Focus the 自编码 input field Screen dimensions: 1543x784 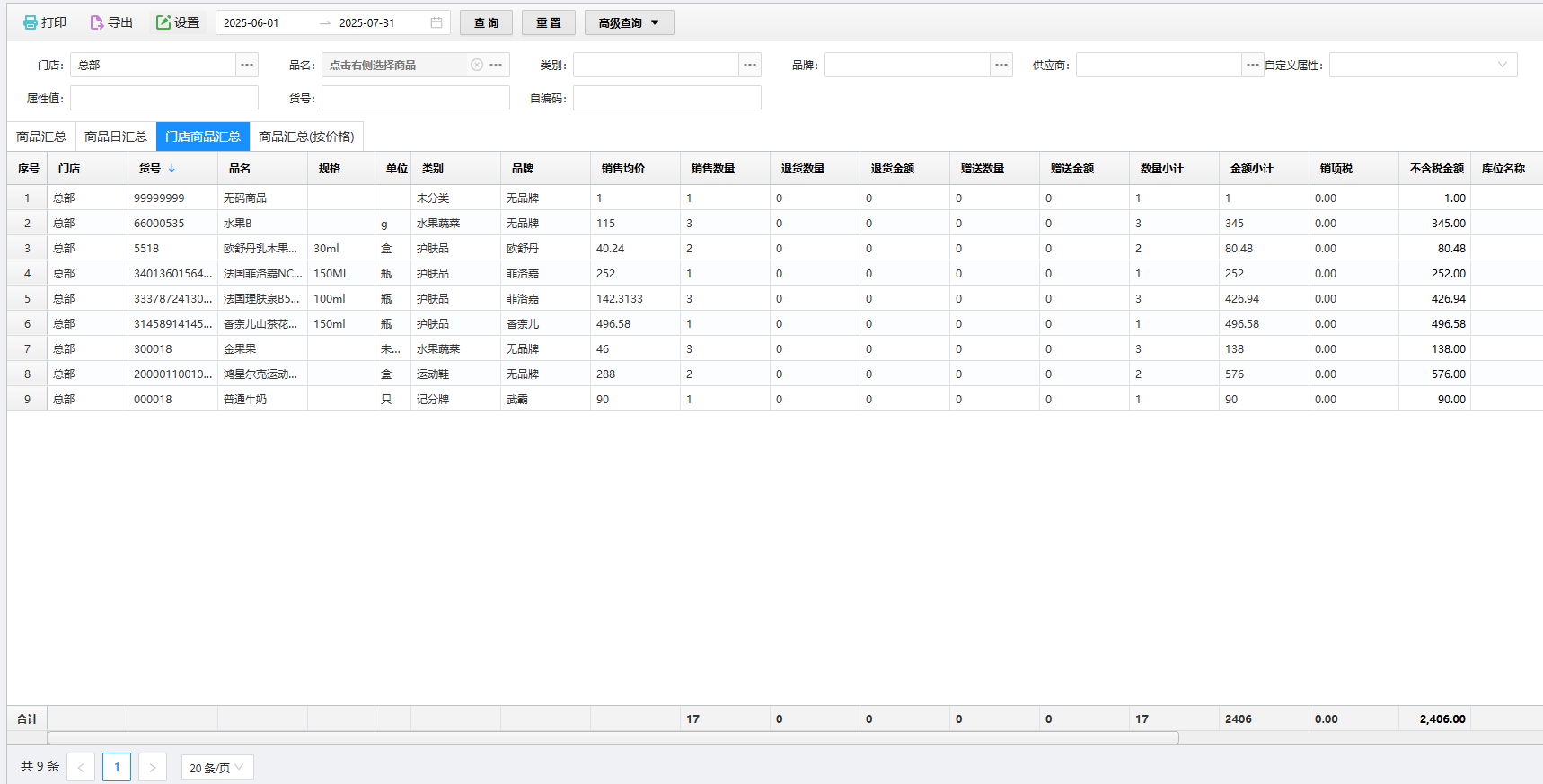click(x=667, y=98)
